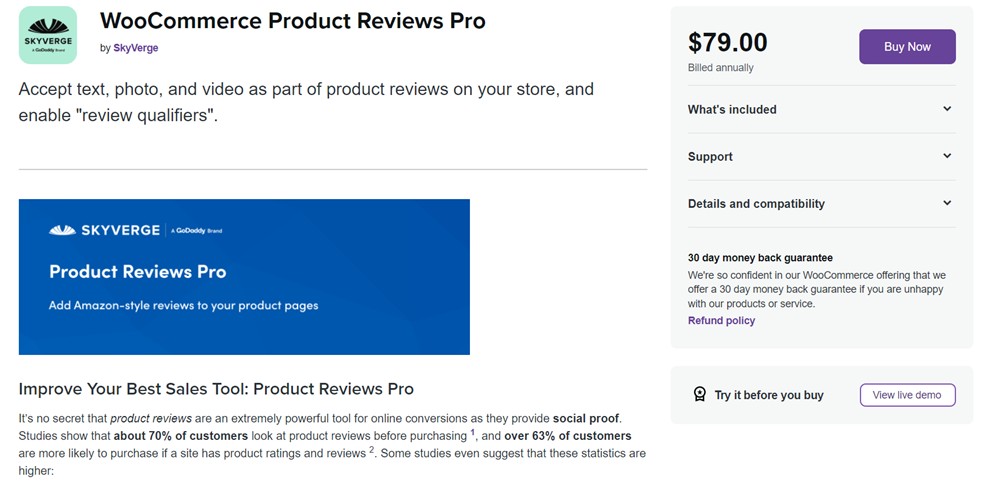This screenshot has width=1000, height=485.
Task: Click the 'Try it before you buy' label
Action: click(x=768, y=395)
